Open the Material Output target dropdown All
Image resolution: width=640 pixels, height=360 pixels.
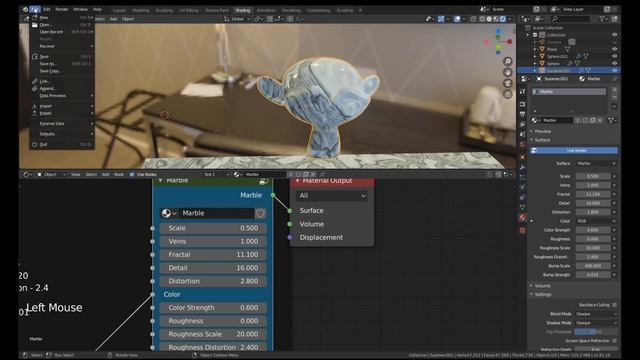331,196
